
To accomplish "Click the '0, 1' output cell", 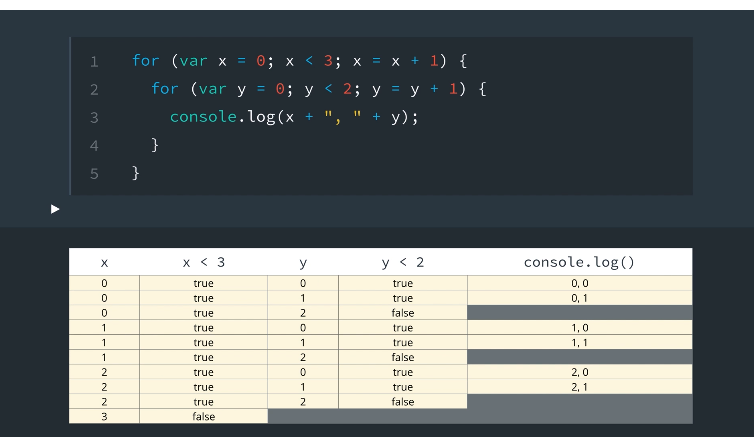I will [x=579, y=298].
